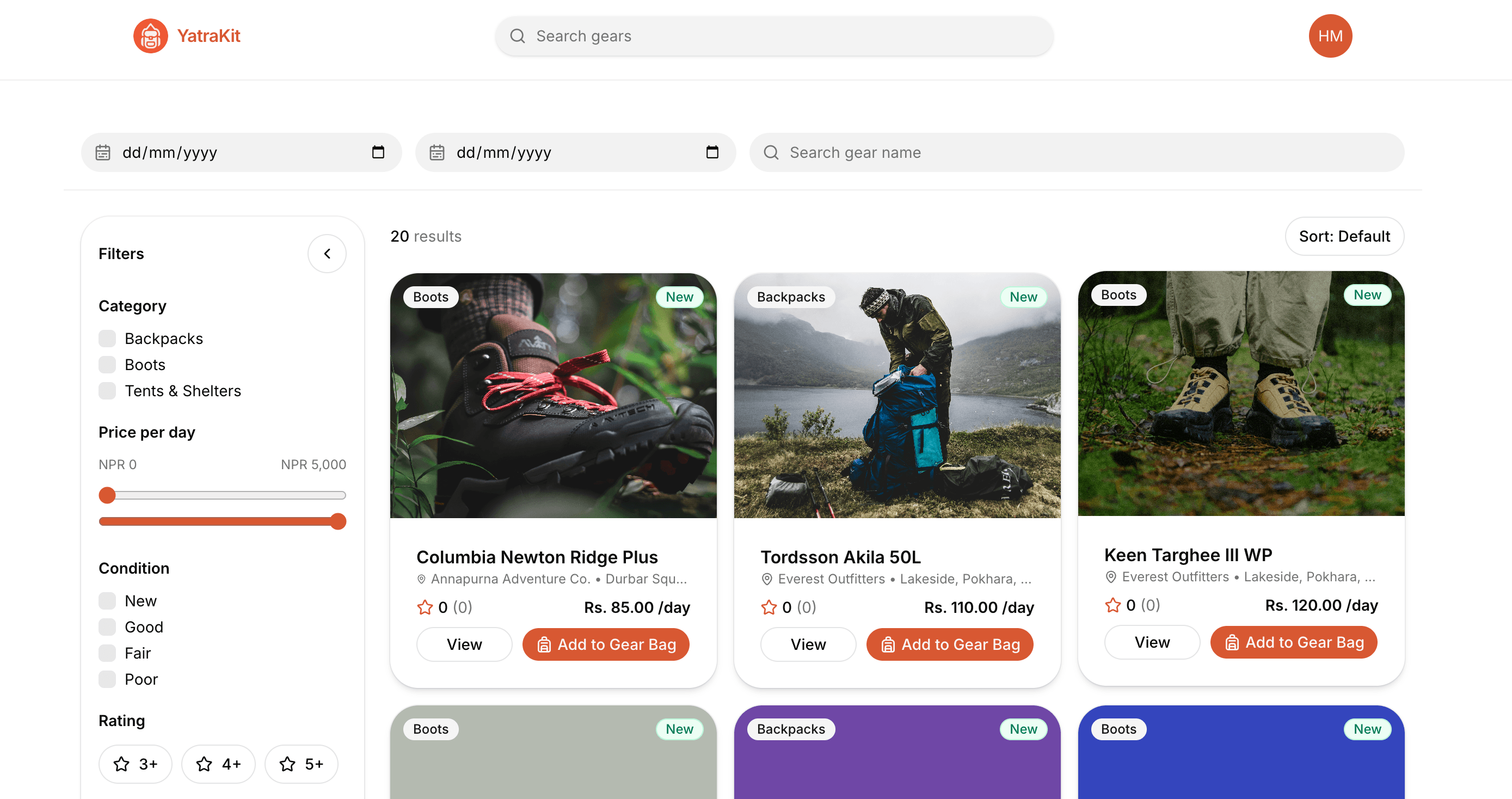1512x799 pixels.
Task: Select the 4+ star rating filter
Action: 218,764
